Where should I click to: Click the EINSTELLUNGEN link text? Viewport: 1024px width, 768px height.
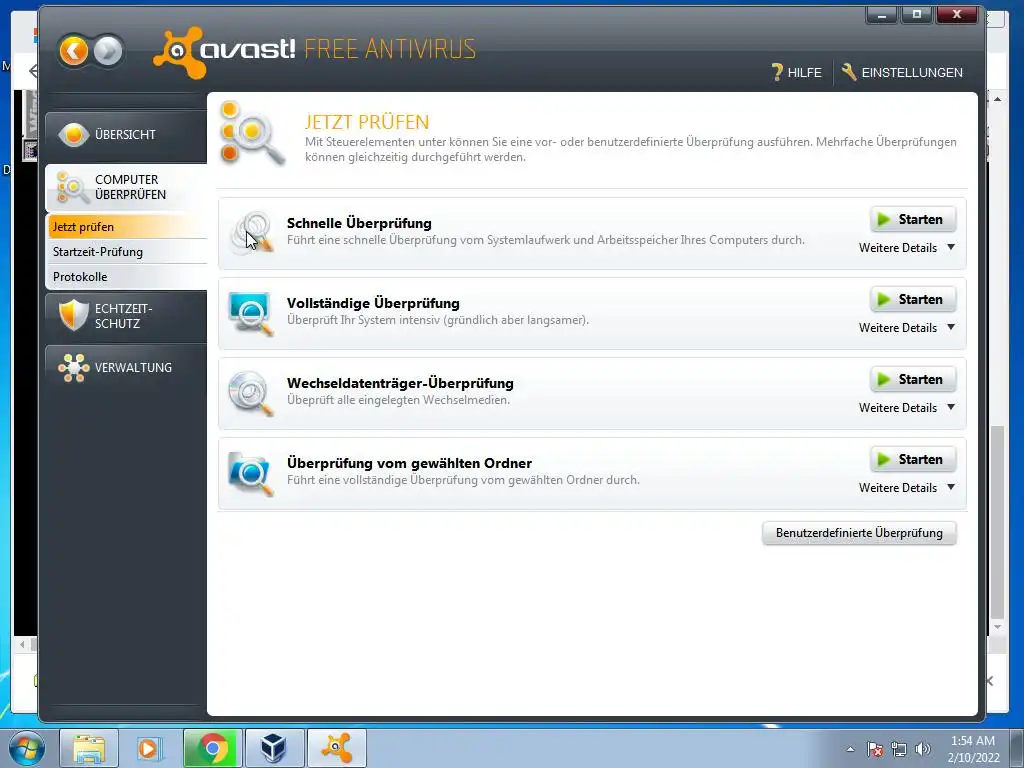(912, 72)
